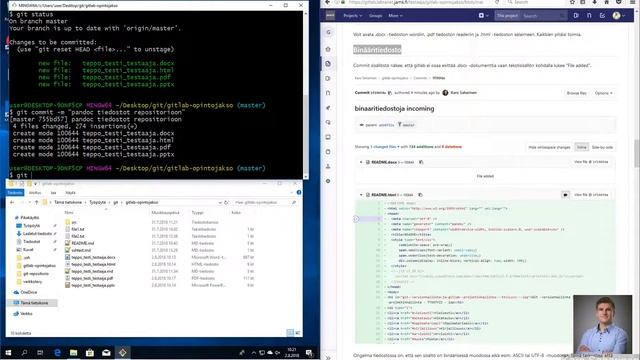Open the Windows Start menu
This screenshot has height=360, width=640.
[8, 353]
